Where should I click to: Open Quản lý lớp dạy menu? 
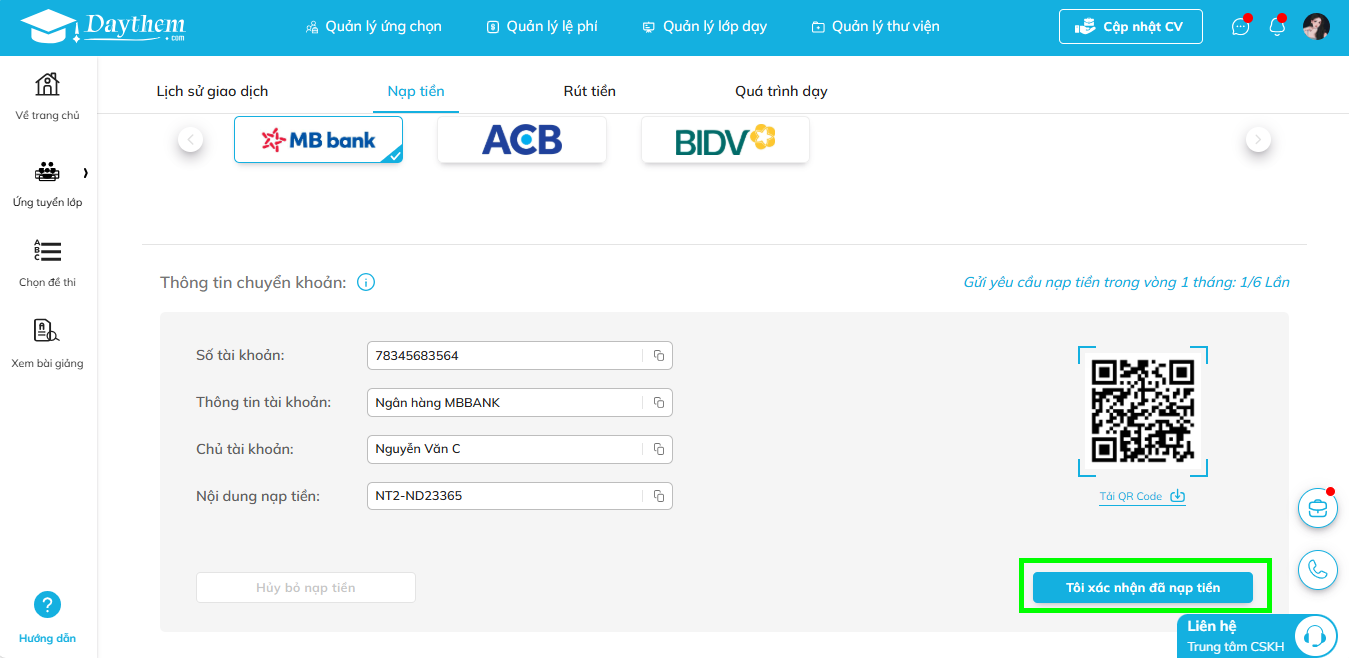(x=704, y=27)
